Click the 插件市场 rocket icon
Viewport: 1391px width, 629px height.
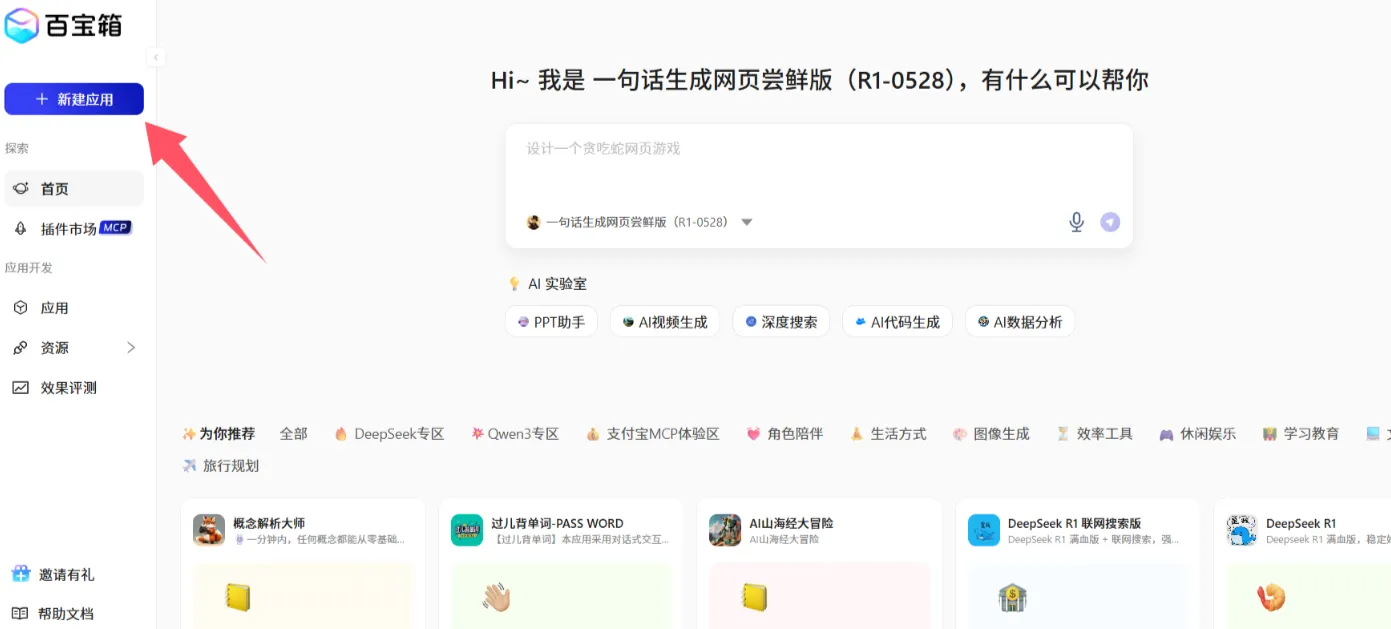(20, 228)
